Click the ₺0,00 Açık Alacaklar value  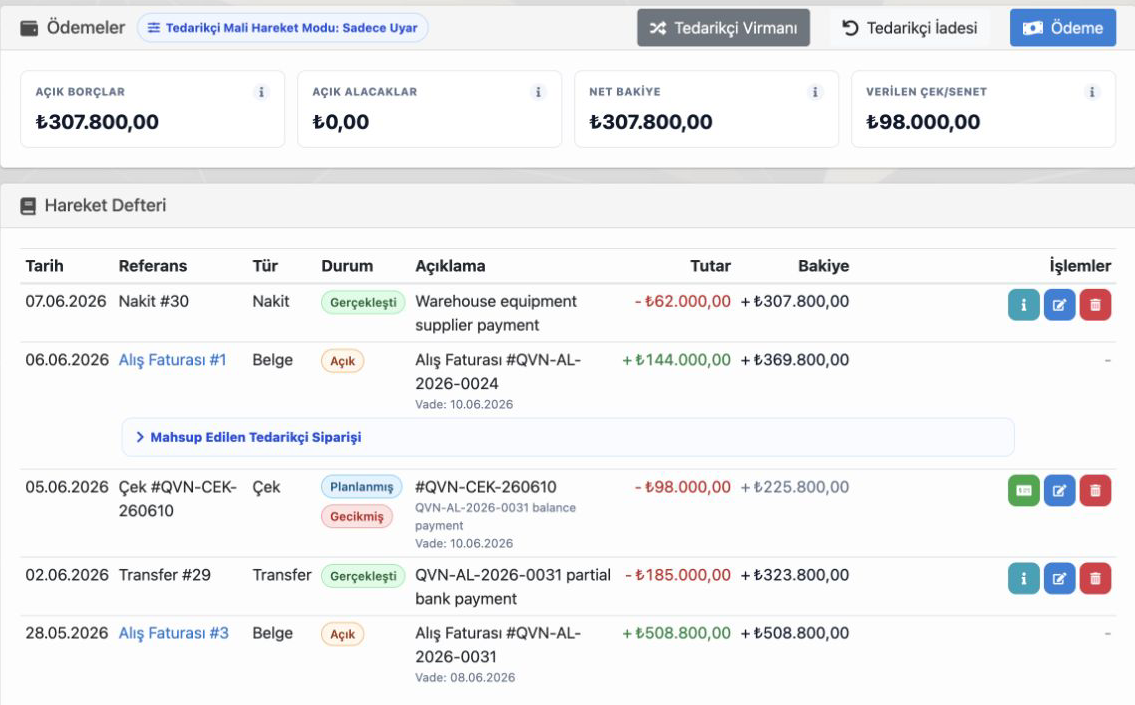coord(341,122)
